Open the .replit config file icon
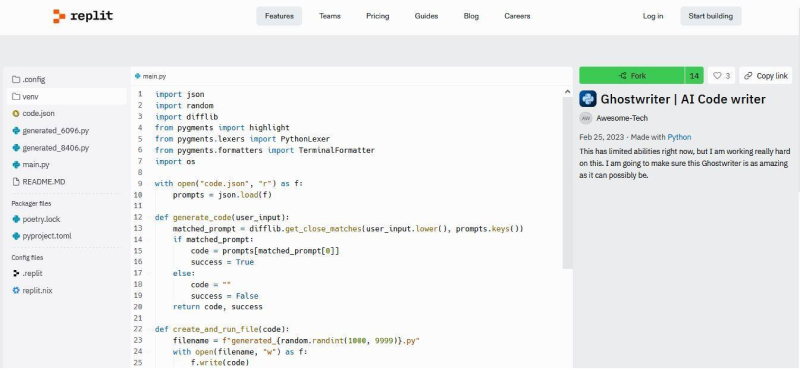Viewport: 800px width, 369px height. point(16,274)
